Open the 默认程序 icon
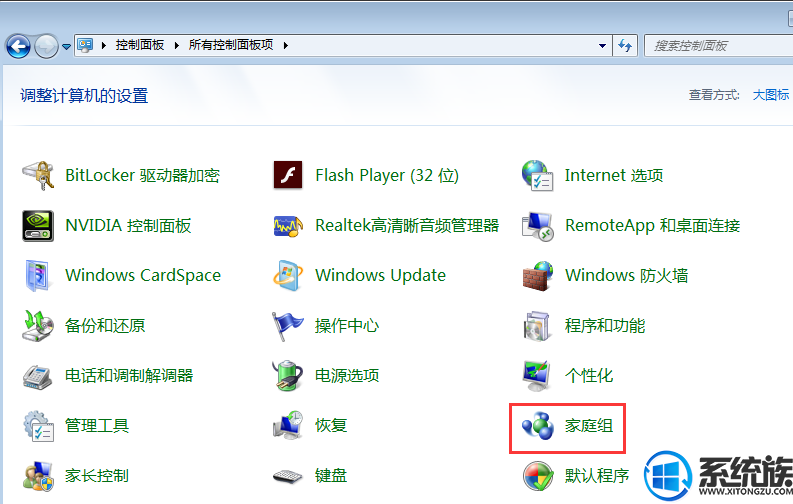This screenshot has height=504, width=793. [538, 476]
